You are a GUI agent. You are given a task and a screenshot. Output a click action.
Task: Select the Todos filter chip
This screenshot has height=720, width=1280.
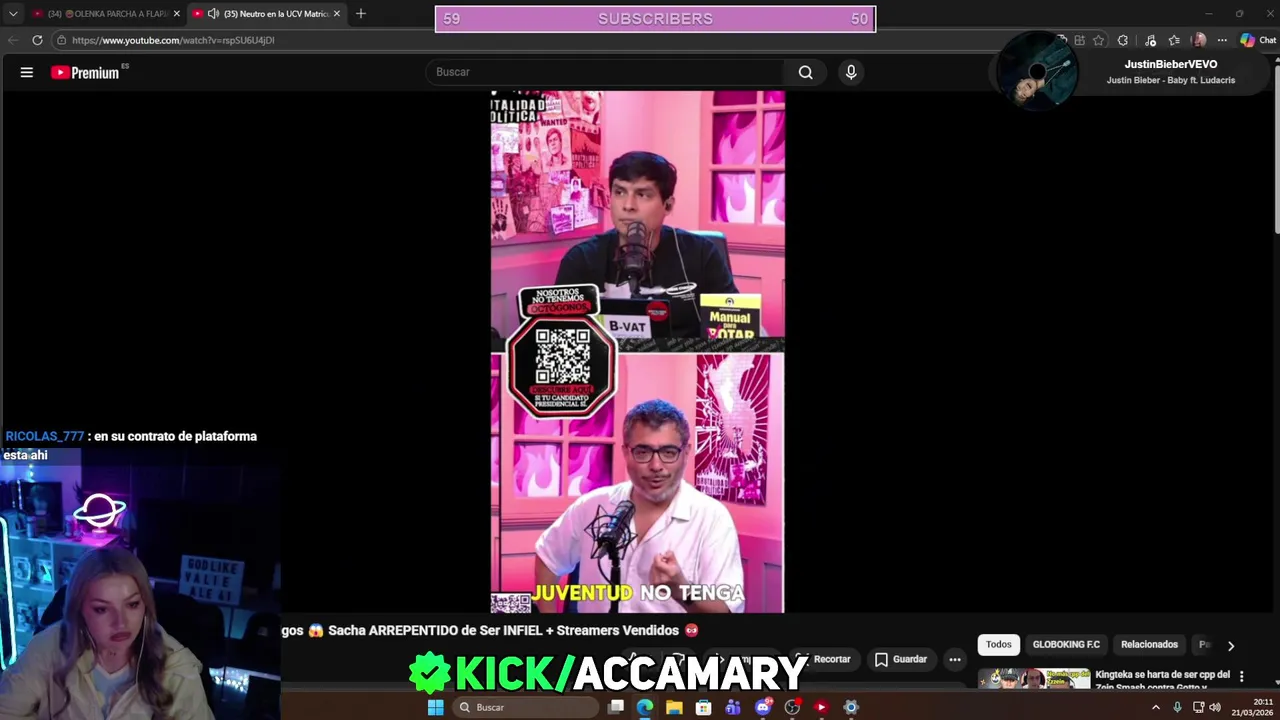tap(999, 644)
